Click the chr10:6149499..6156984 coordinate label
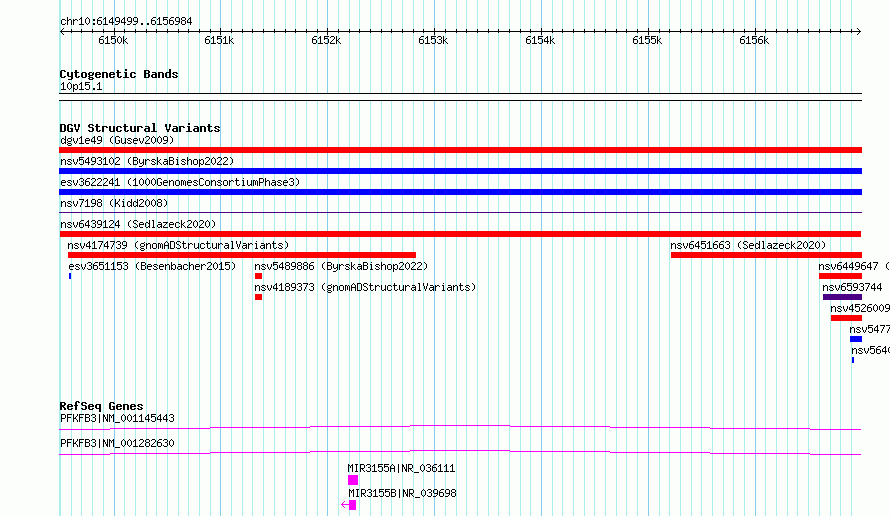 (126, 22)
